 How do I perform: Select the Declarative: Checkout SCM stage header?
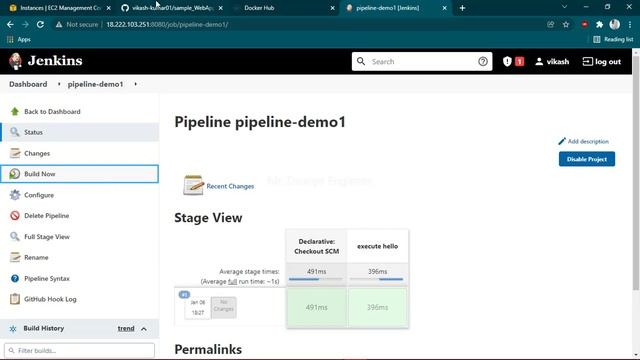click(x=316, y=247)
